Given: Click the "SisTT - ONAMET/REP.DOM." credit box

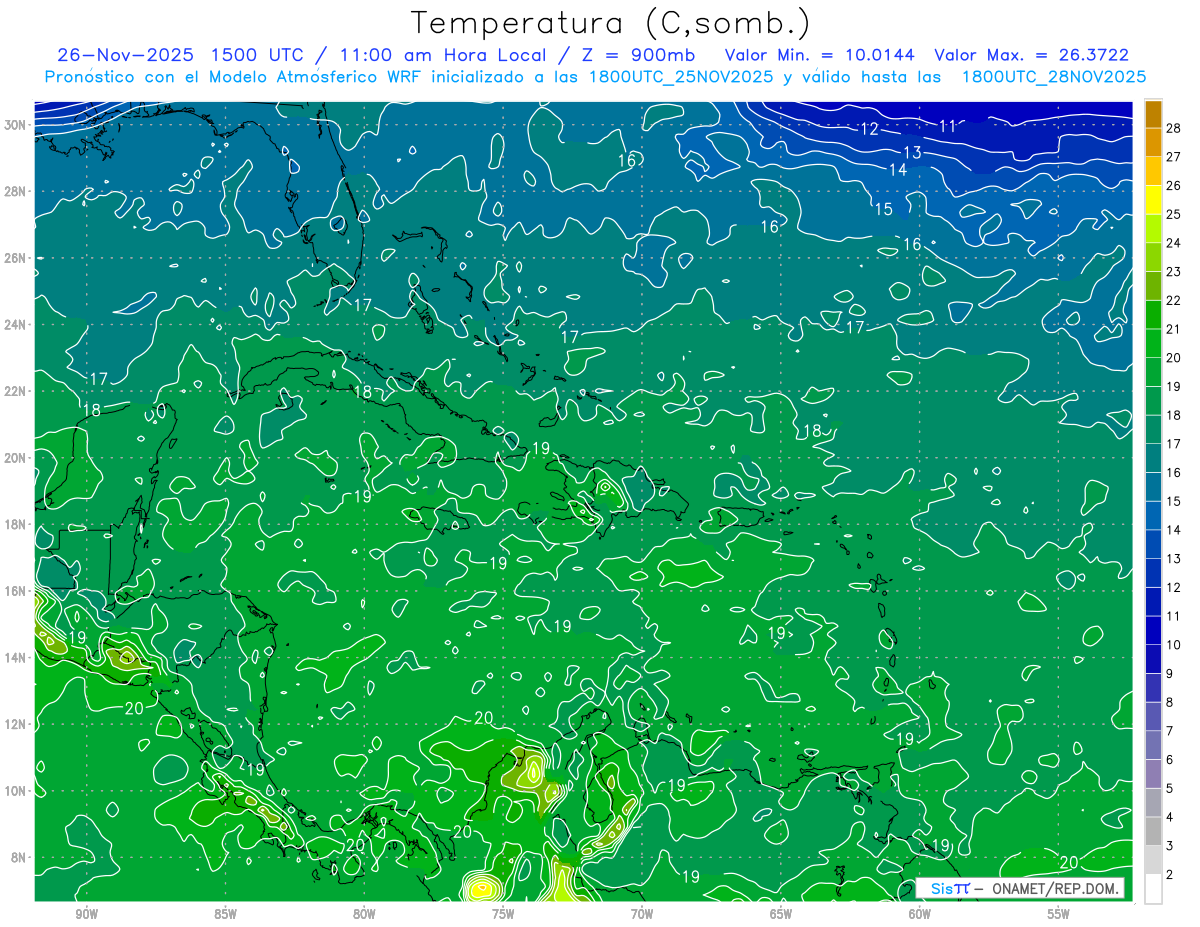Looking at the screenshot, I should pos(1021,888).
